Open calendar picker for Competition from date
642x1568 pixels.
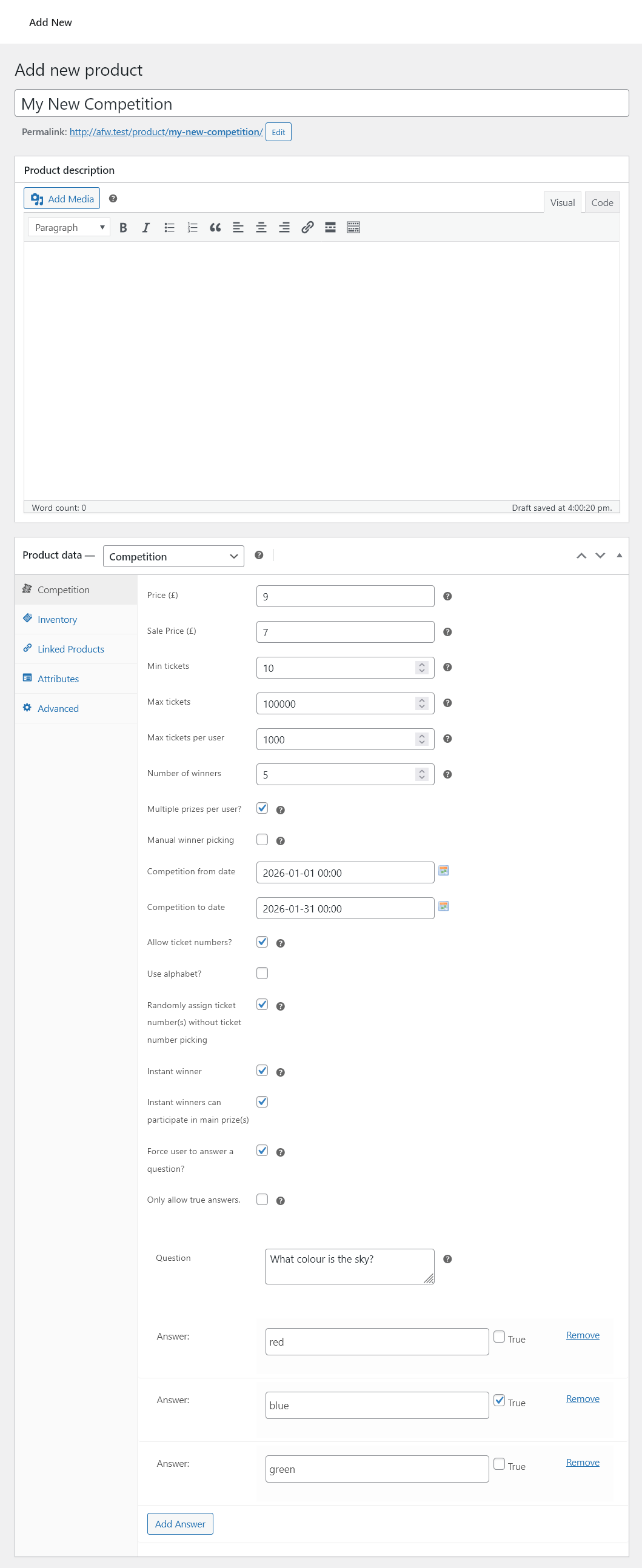[x=443, y=871]
